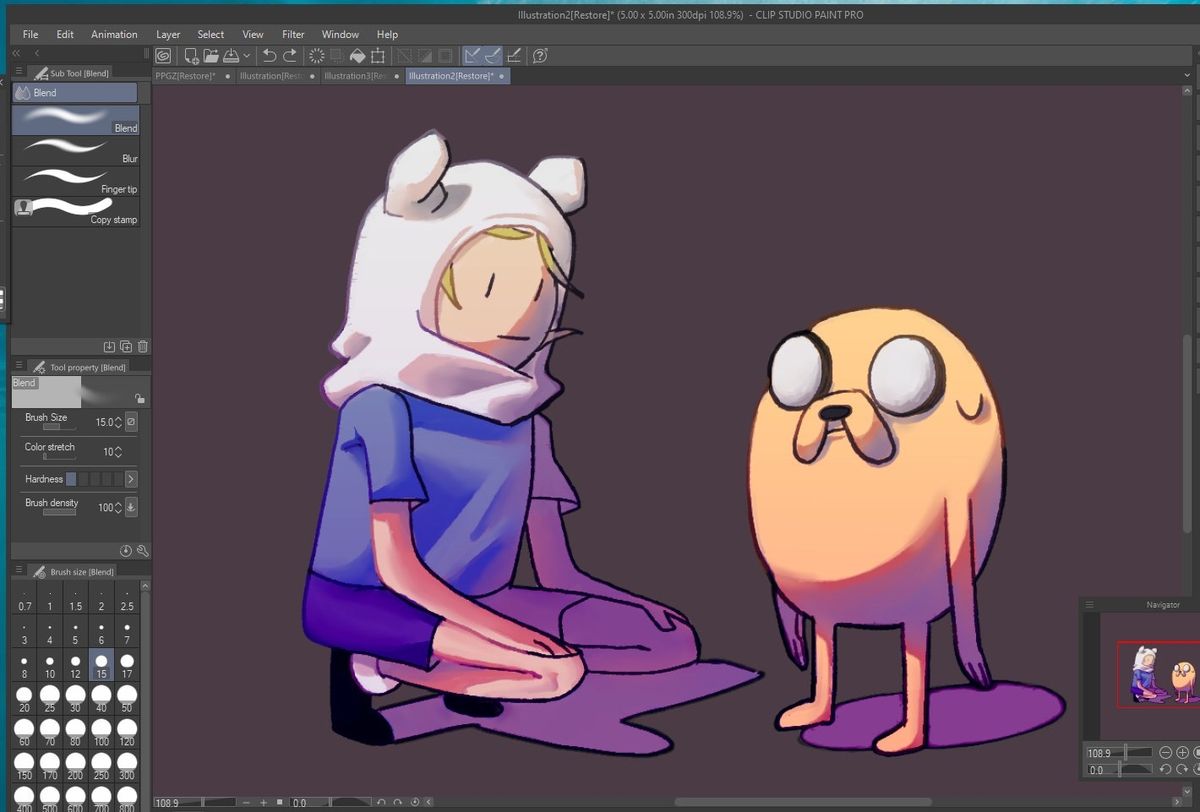This screenshot has width=1200, height=812.
Task: Adjust the Color stretch slider
Action: [x=59, y=456]
